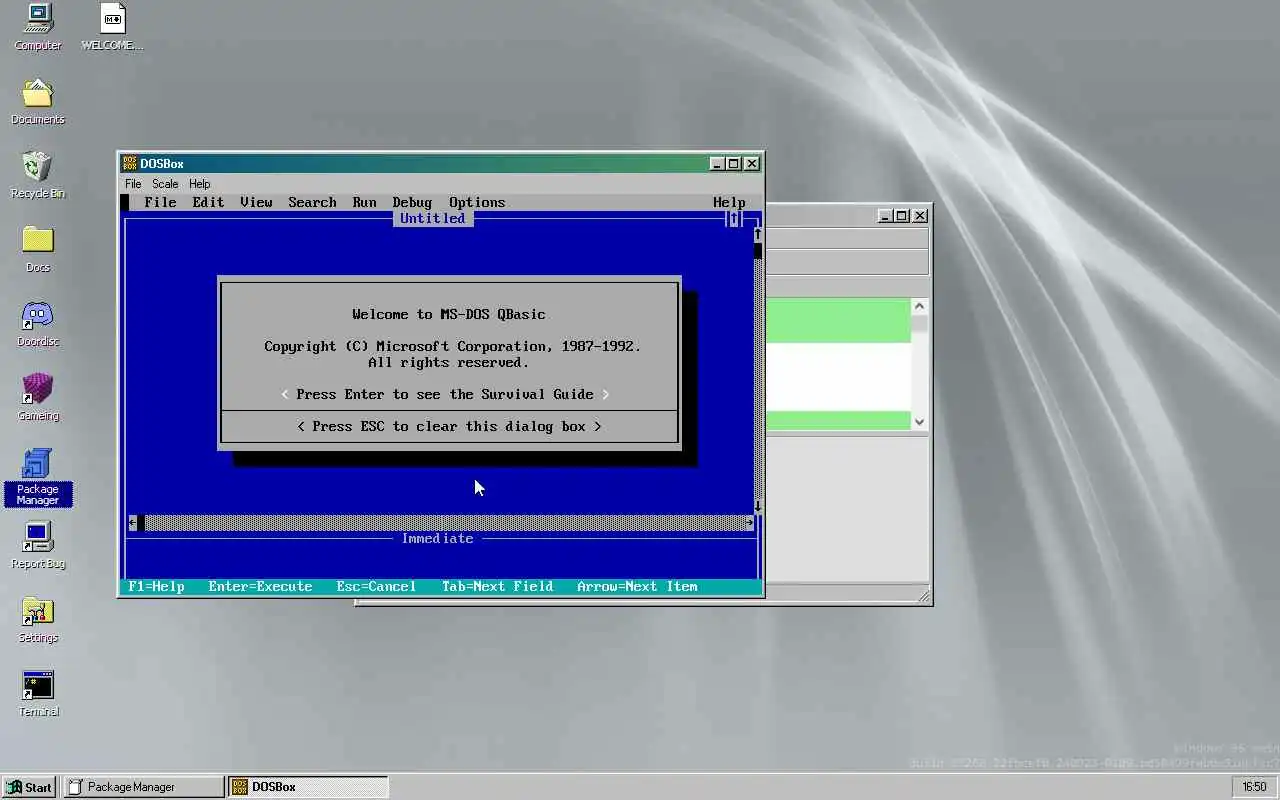Open QBasic View menu
1280x800 pixels.
(256, 202)
